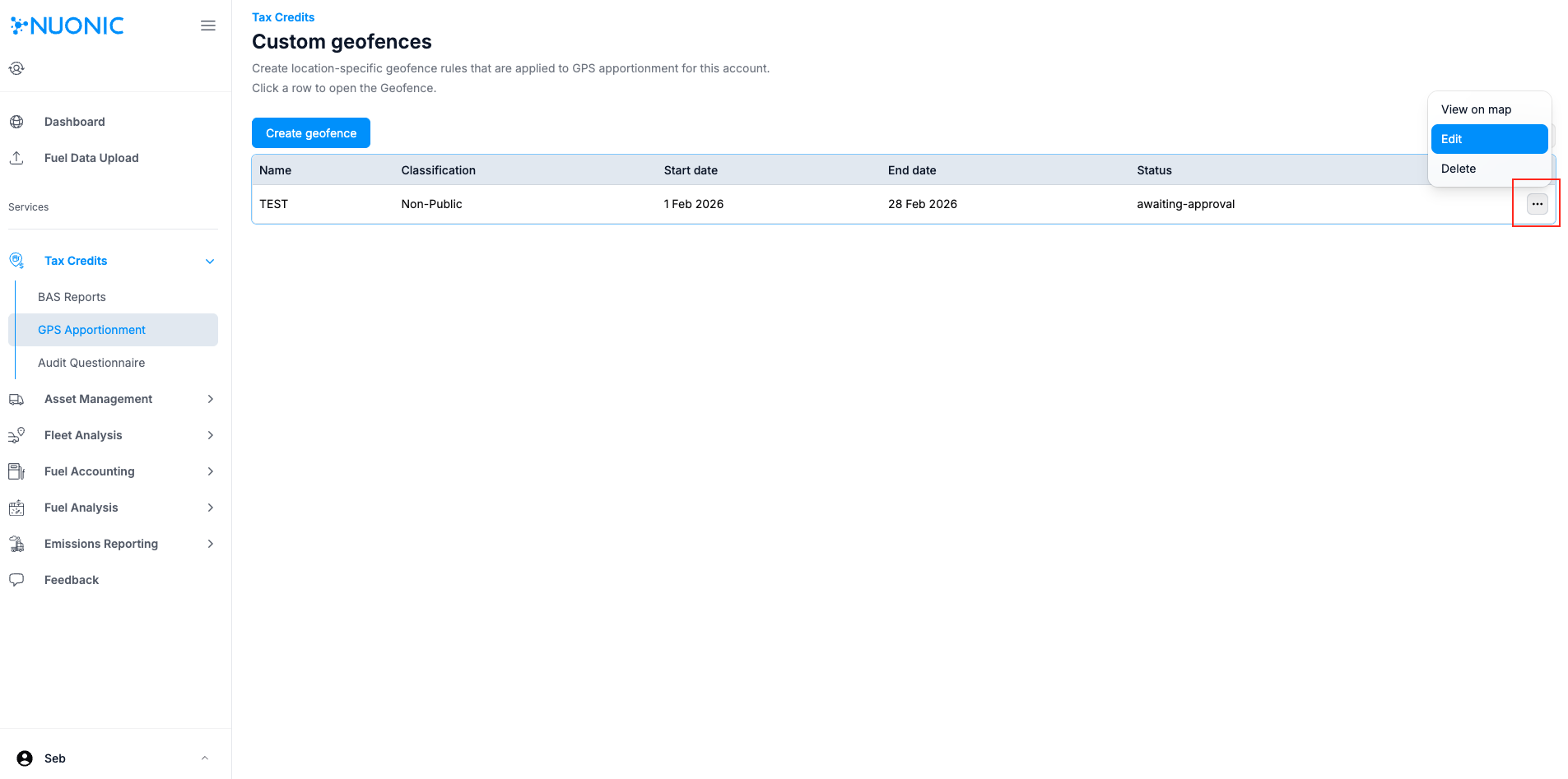Click the Fuel Accounting pump icon
This screenshot has width=1568, height=779.
coord(16,471)
